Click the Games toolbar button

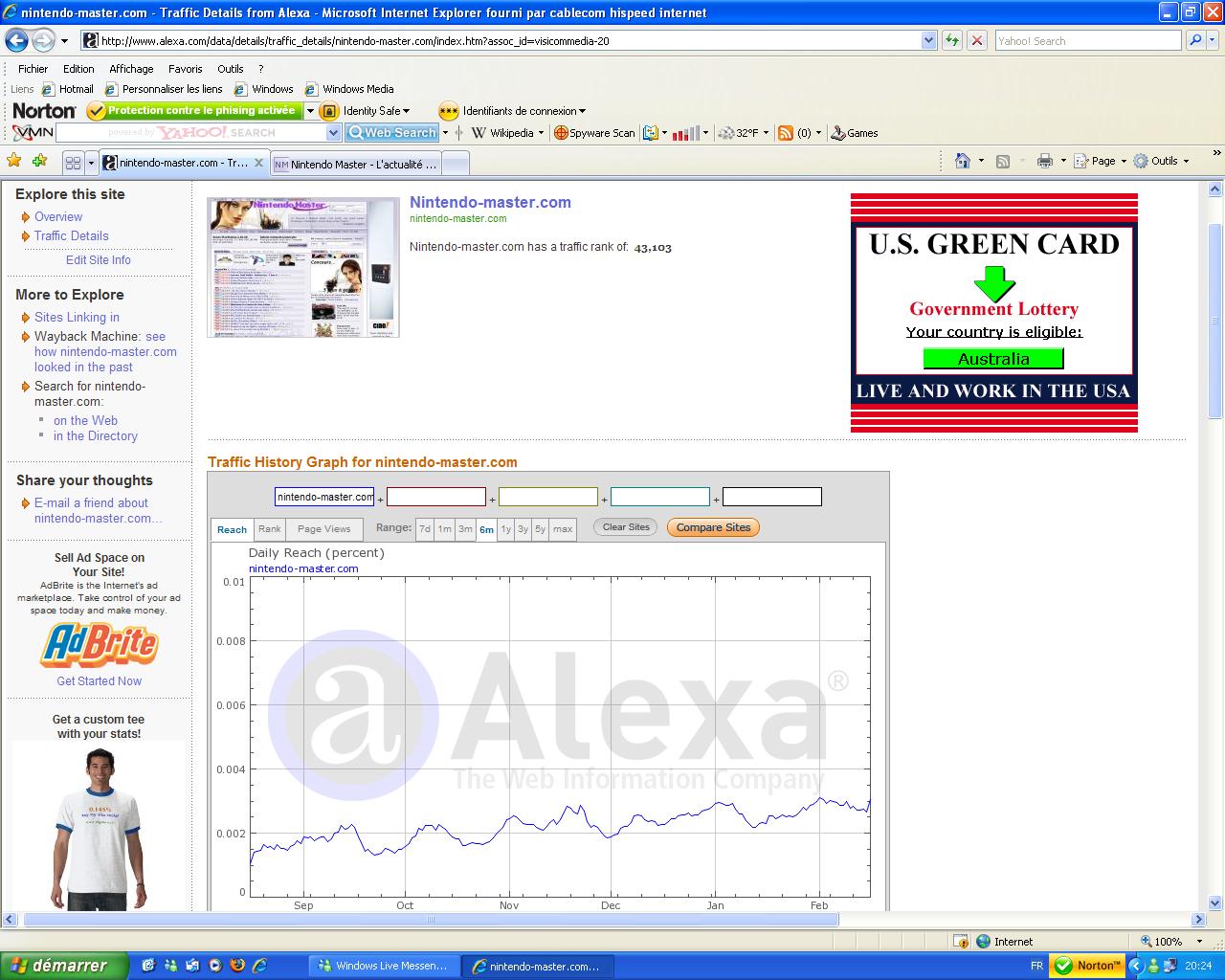pos(855,133)
